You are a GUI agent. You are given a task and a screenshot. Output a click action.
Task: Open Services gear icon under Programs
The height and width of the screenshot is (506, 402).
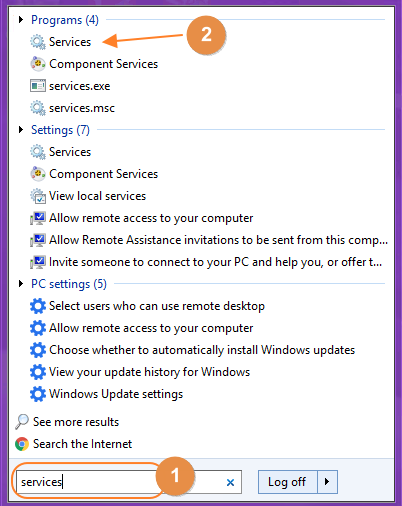point(38,42)
